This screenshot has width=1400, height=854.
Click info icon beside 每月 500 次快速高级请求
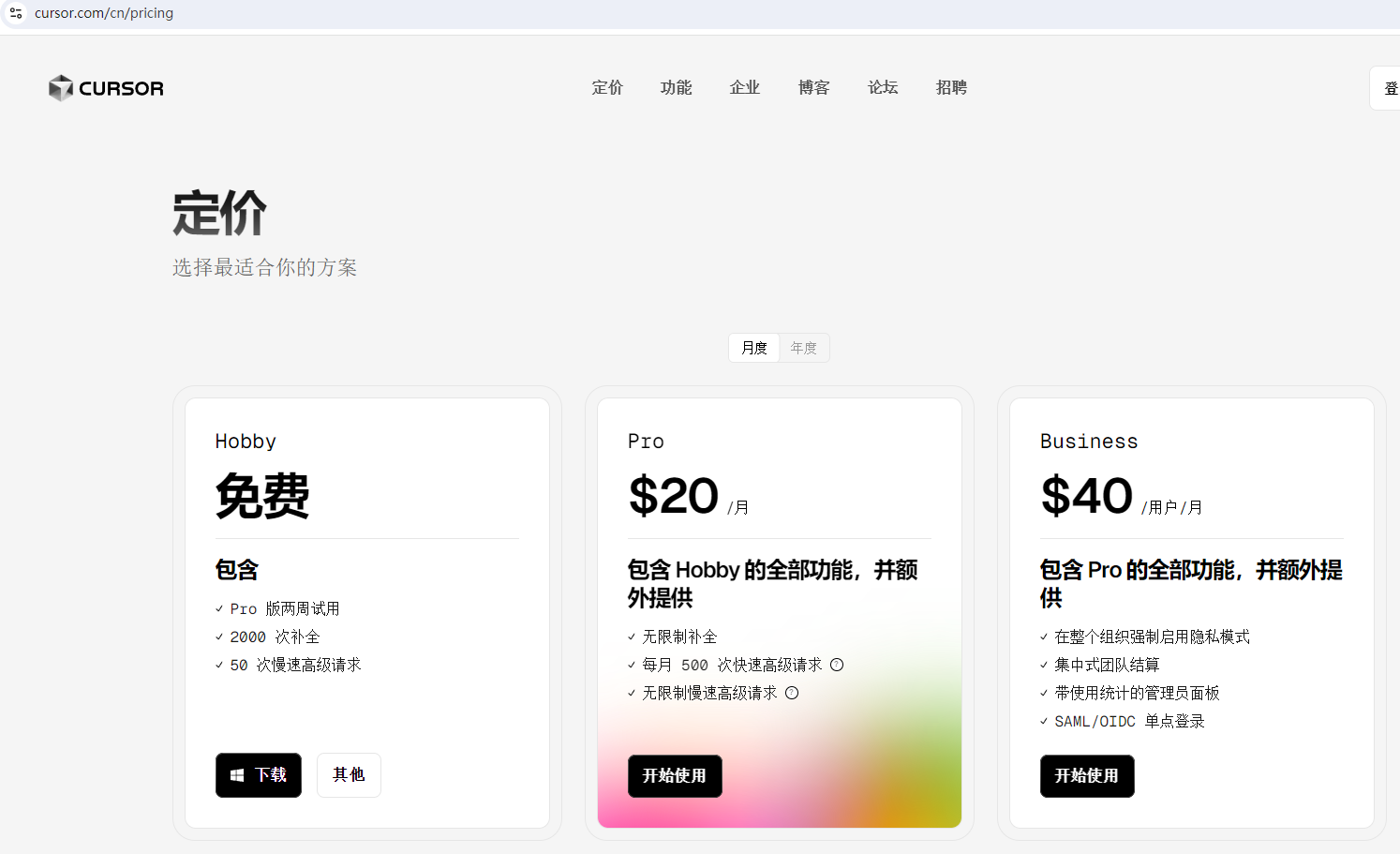tap(837, 665)
